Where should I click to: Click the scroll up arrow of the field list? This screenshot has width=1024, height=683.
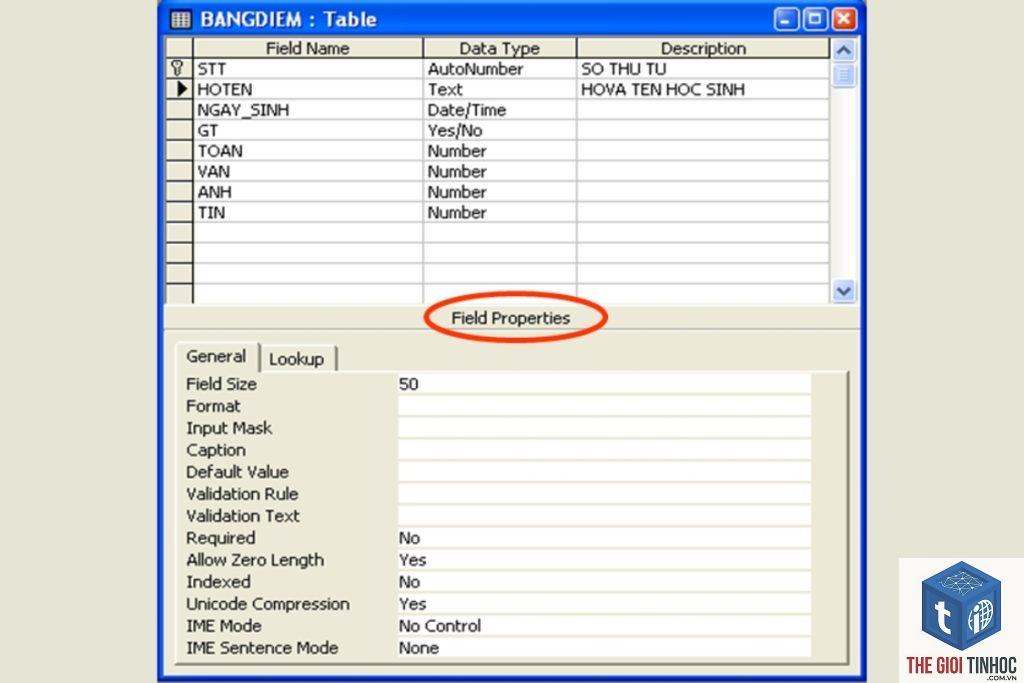(844, 50)
